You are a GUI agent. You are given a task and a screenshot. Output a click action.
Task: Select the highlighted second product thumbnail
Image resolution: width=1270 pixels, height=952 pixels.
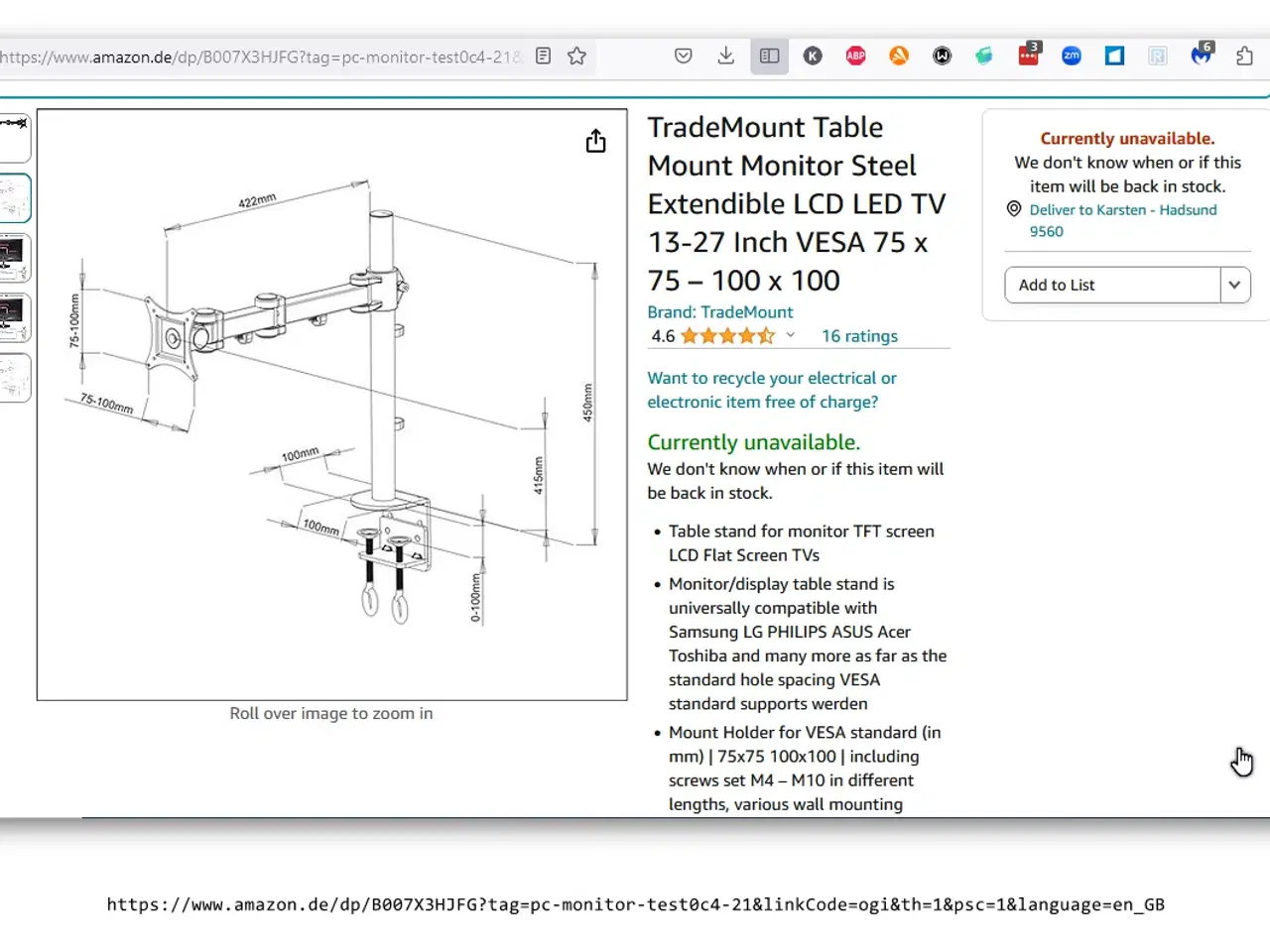[x=14, y=198]
